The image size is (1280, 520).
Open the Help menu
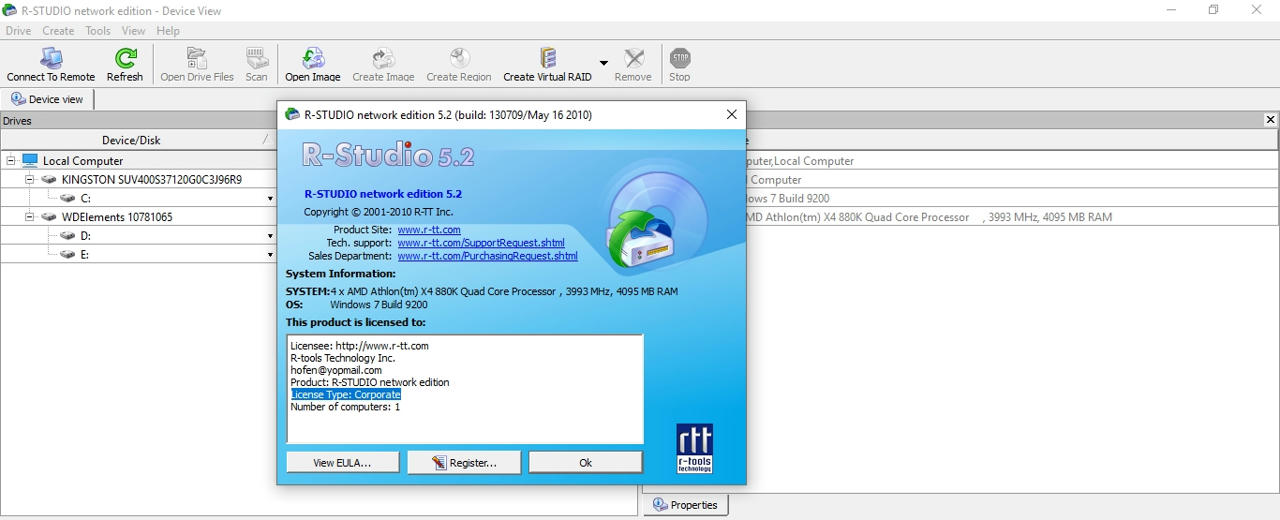coord(168,31)
